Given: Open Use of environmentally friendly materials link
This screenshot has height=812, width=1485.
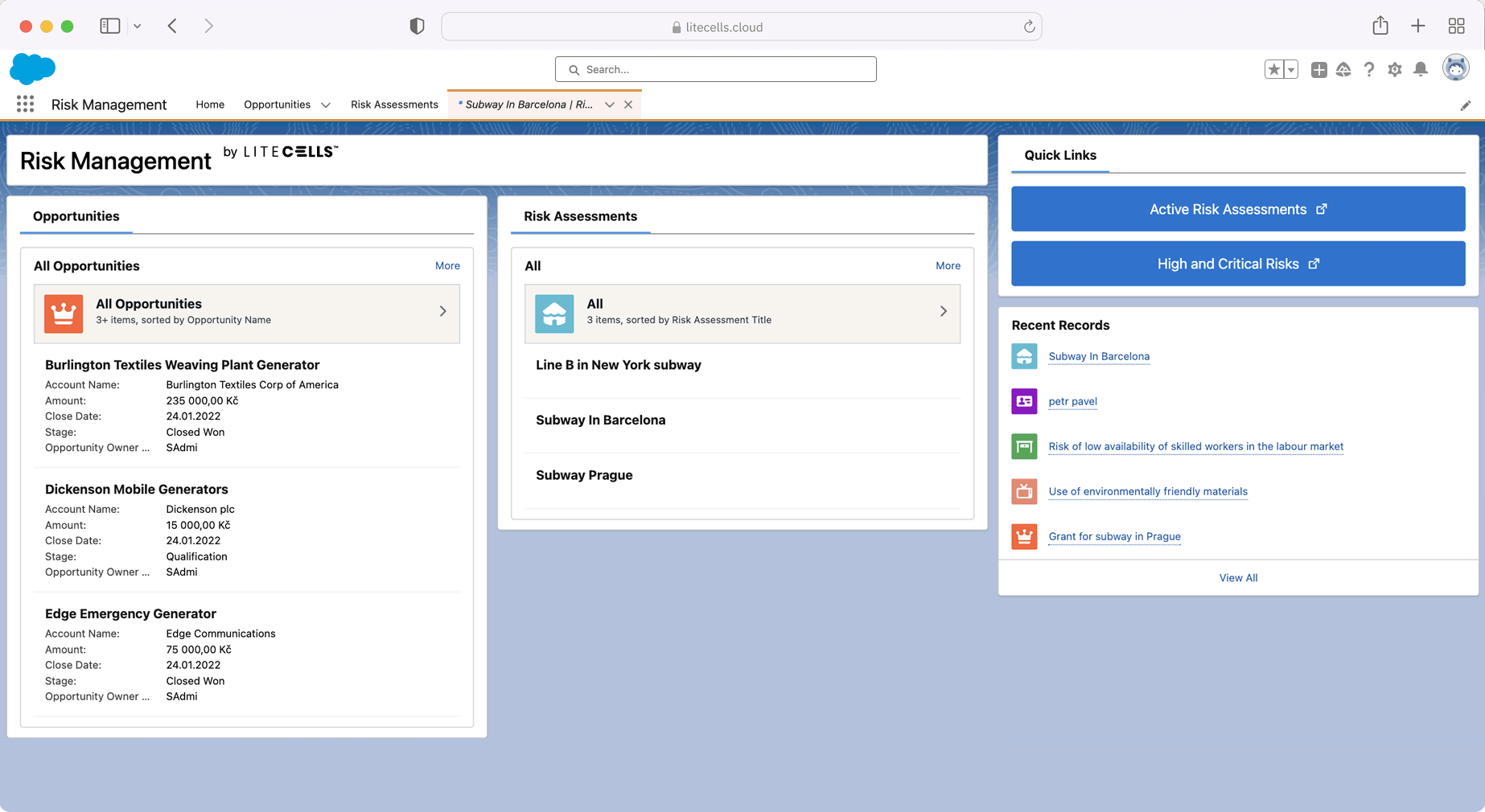Looking at the screenshot, I should click(1148, 491).
